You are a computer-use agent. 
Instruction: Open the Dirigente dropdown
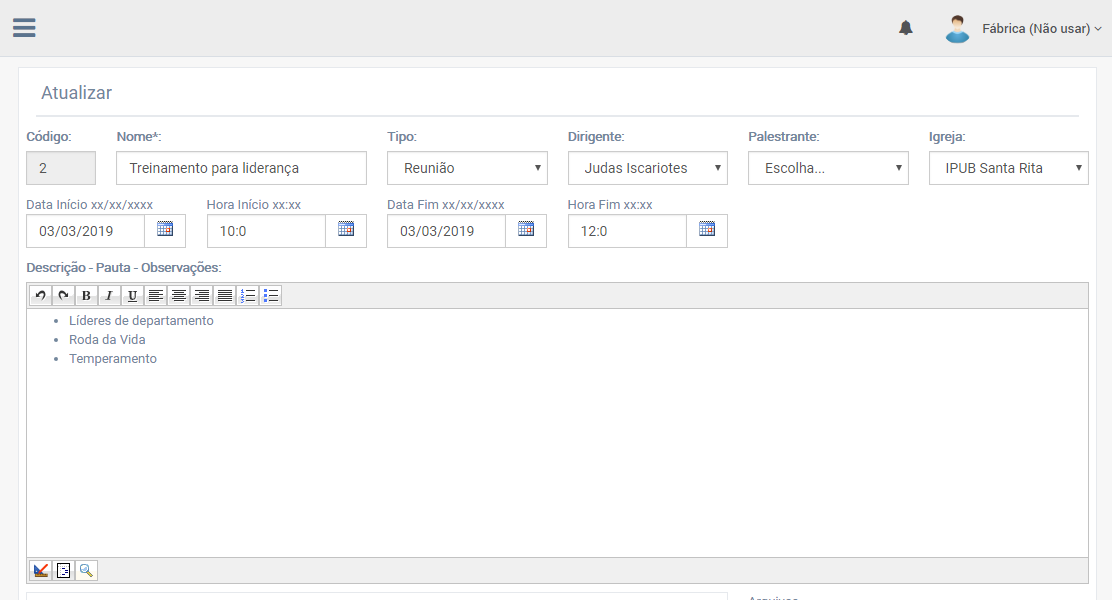(647, 168)
